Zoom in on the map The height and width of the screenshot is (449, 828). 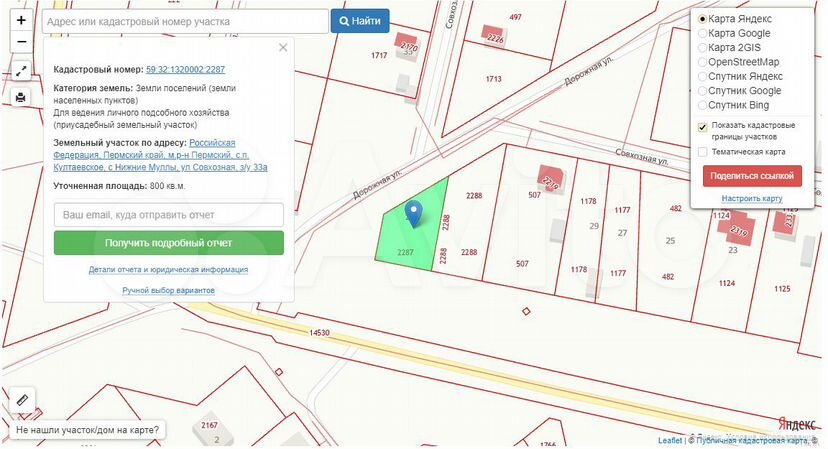click(x=21, y=20)
